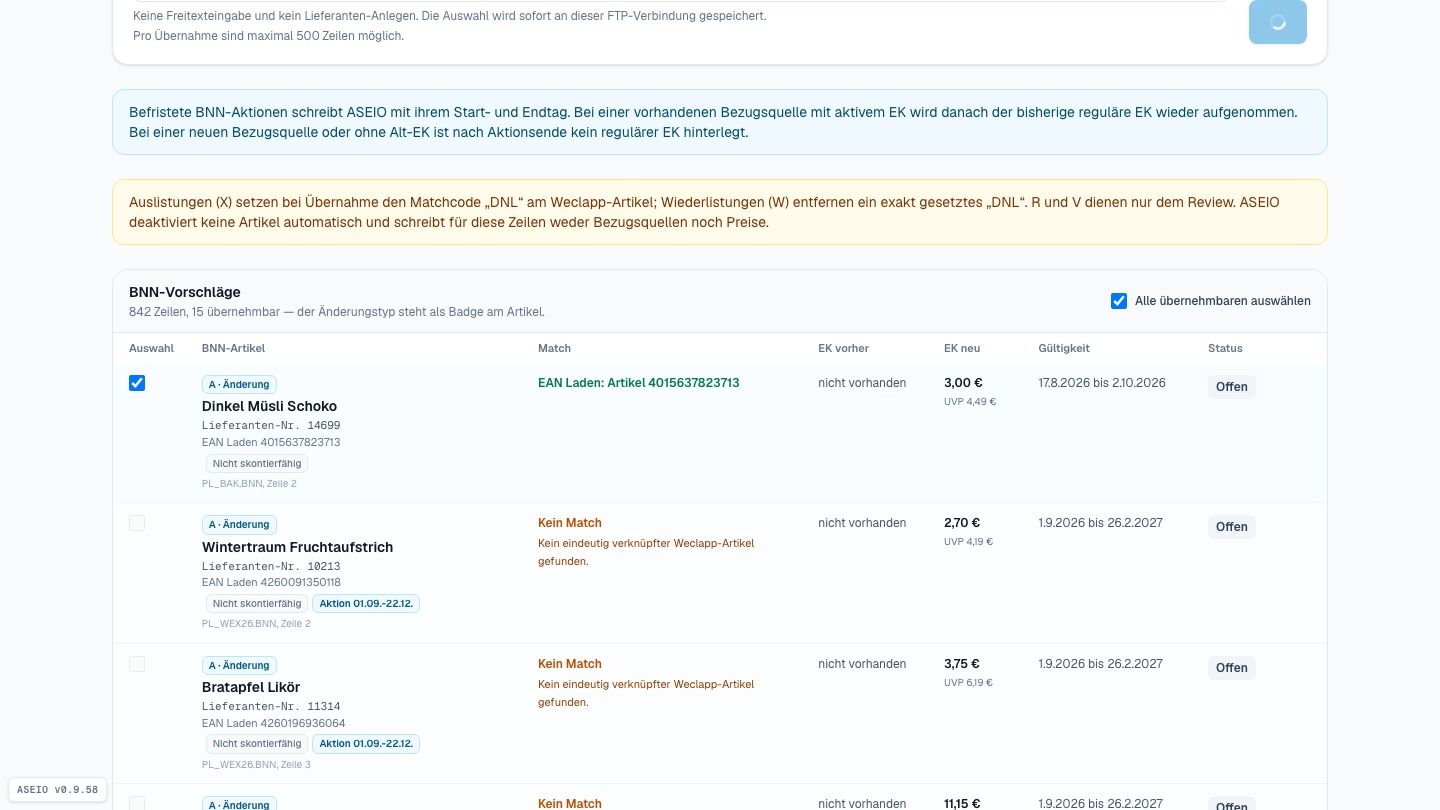Click the 'A · Änderung' badge above Bratapfel Likör
The image size is (1440, 810).
pyautogui.click(x=239, y=665)
